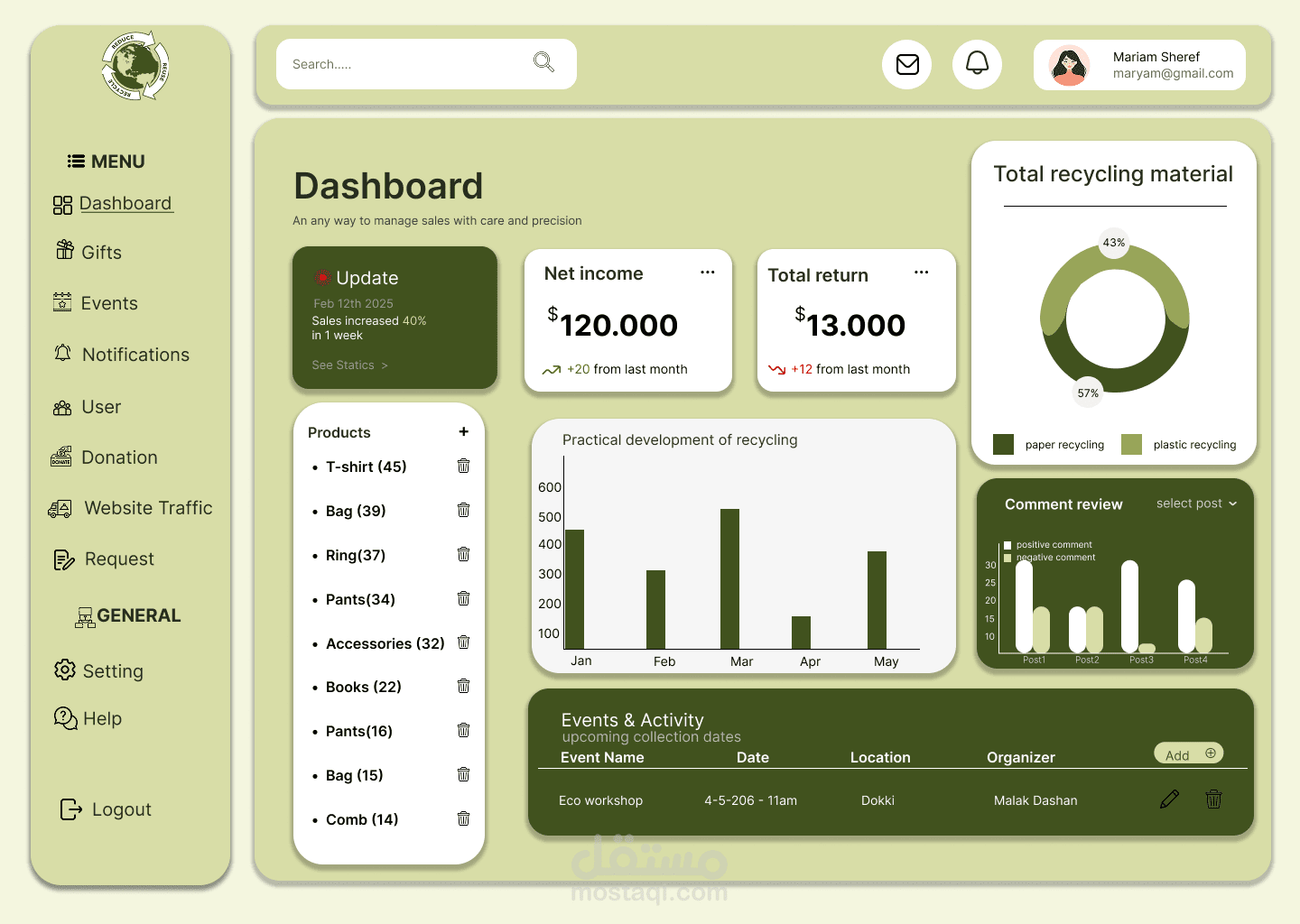1300x924 pixels.
Task: Click the notifications bell icon
Action: pos(977,64)
